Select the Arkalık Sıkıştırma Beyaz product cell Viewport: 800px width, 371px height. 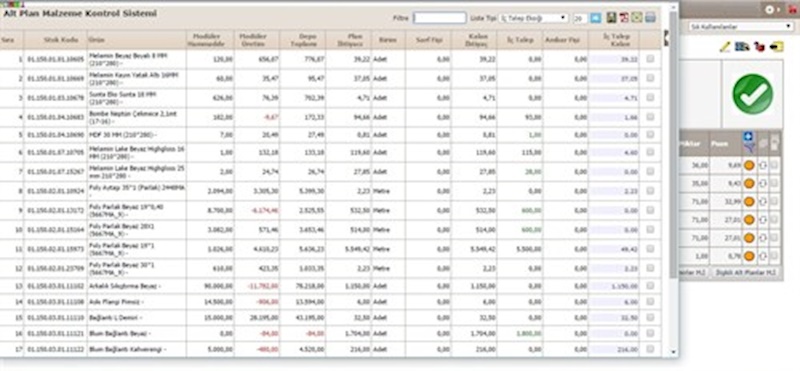[x=137, y=286]
